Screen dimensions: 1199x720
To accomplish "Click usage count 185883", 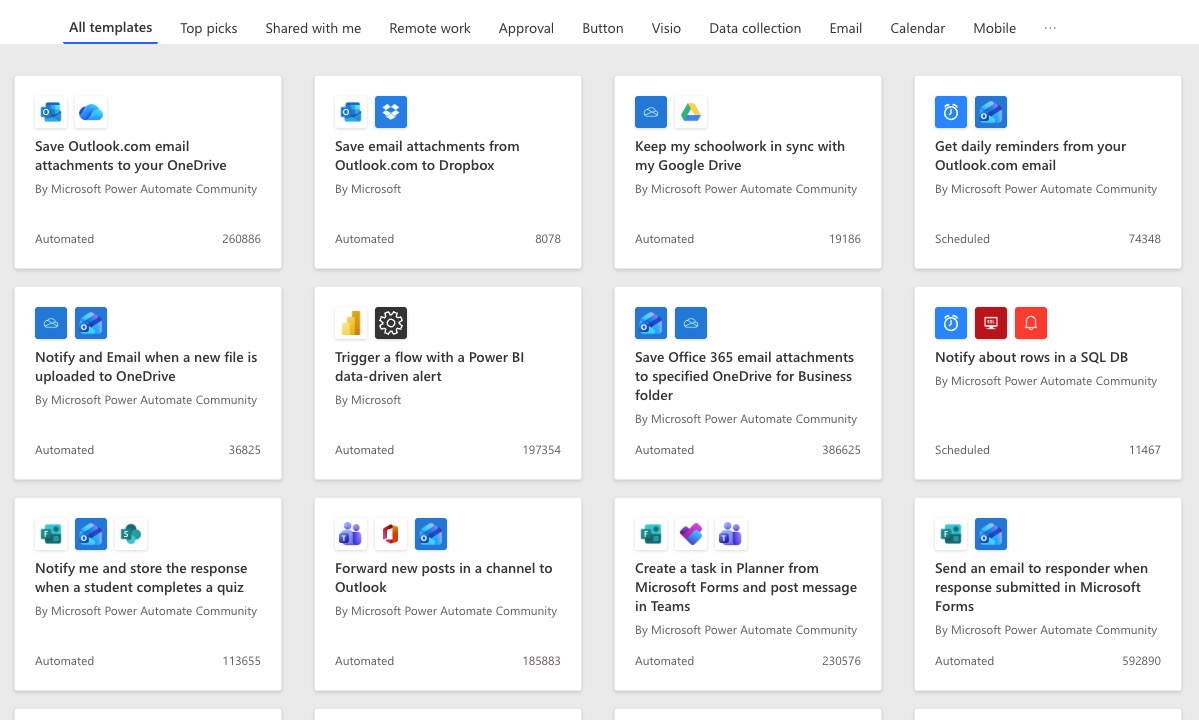I will [x=541, y=660].
